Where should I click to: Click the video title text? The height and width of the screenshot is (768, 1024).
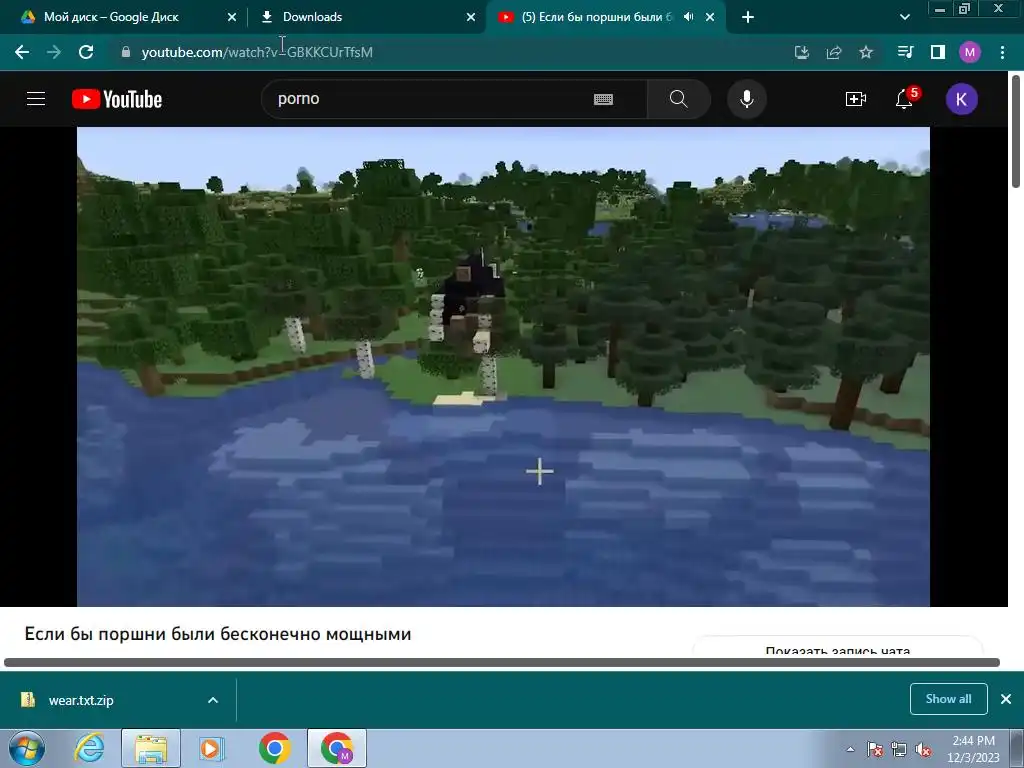217,634
